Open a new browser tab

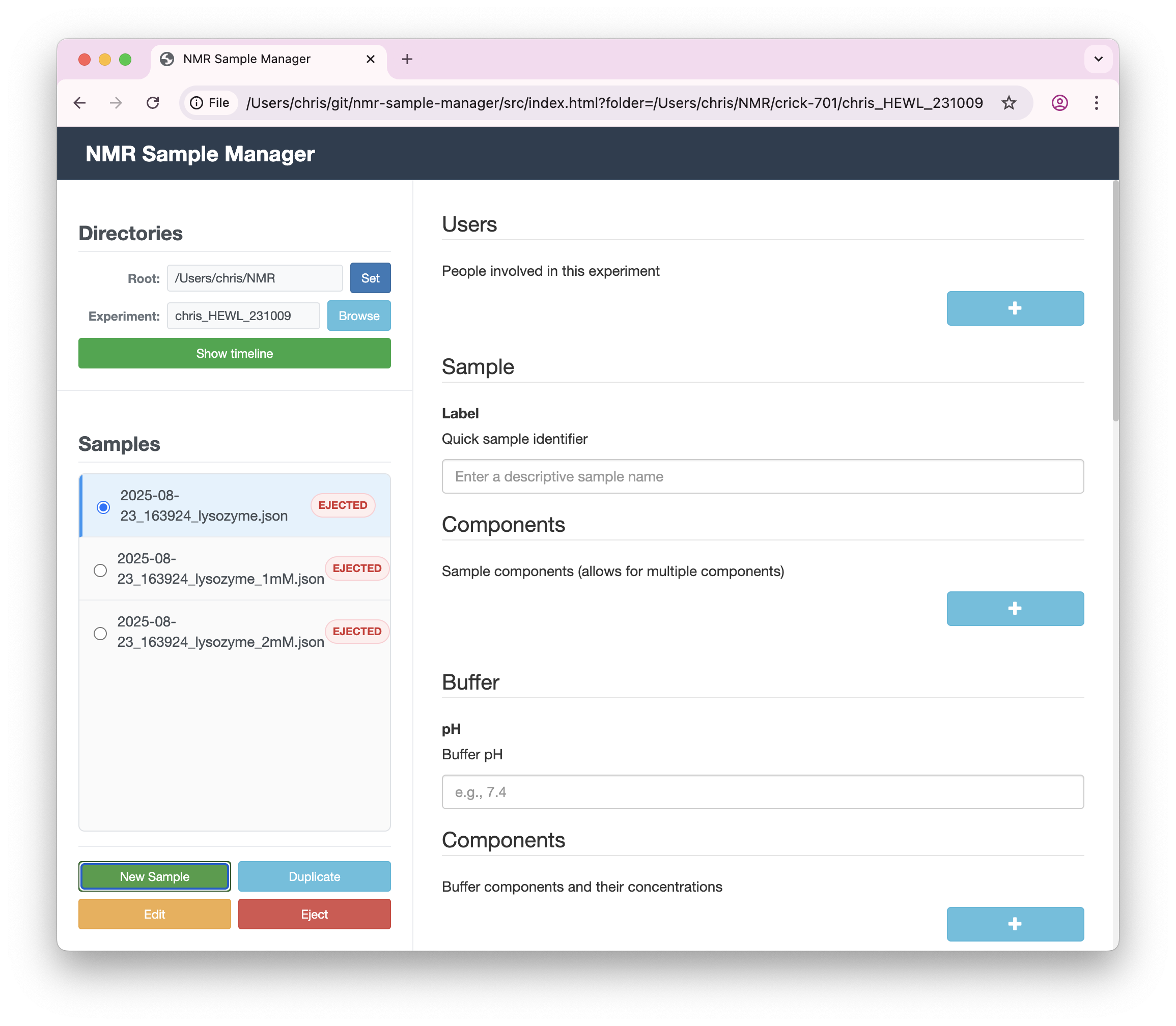[407, 59]
